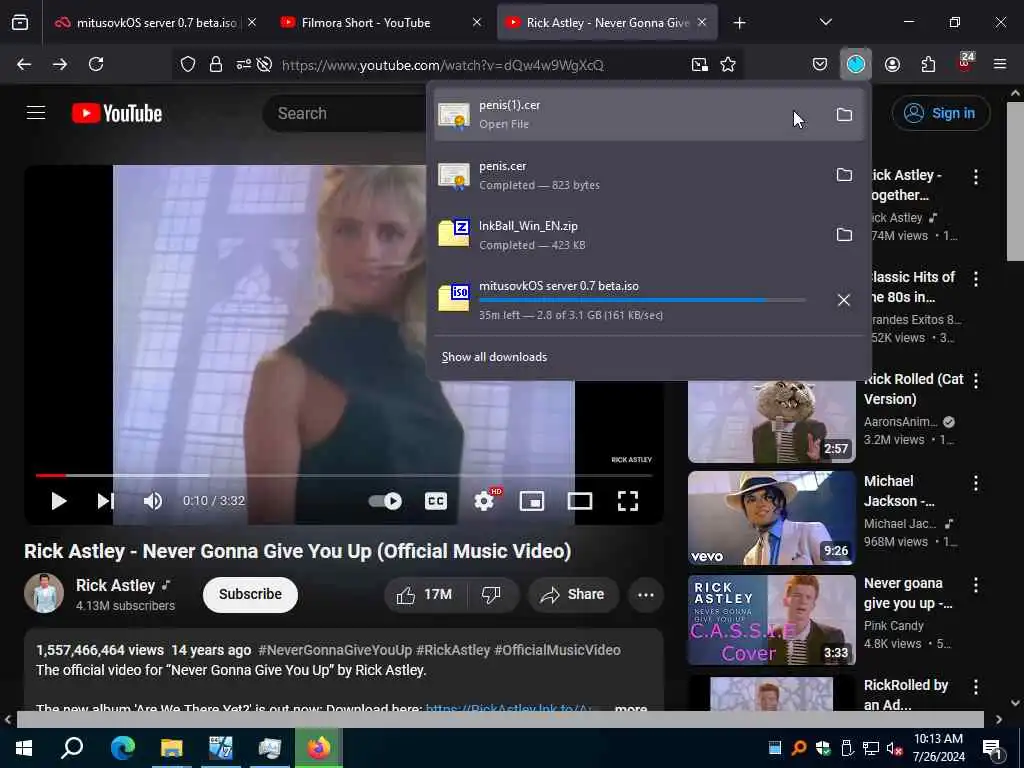Switch to the mitusovkOS server 0.7 beta.iso tab
1024x768 pixels.
pyautogui.click(x=156, y=23)
